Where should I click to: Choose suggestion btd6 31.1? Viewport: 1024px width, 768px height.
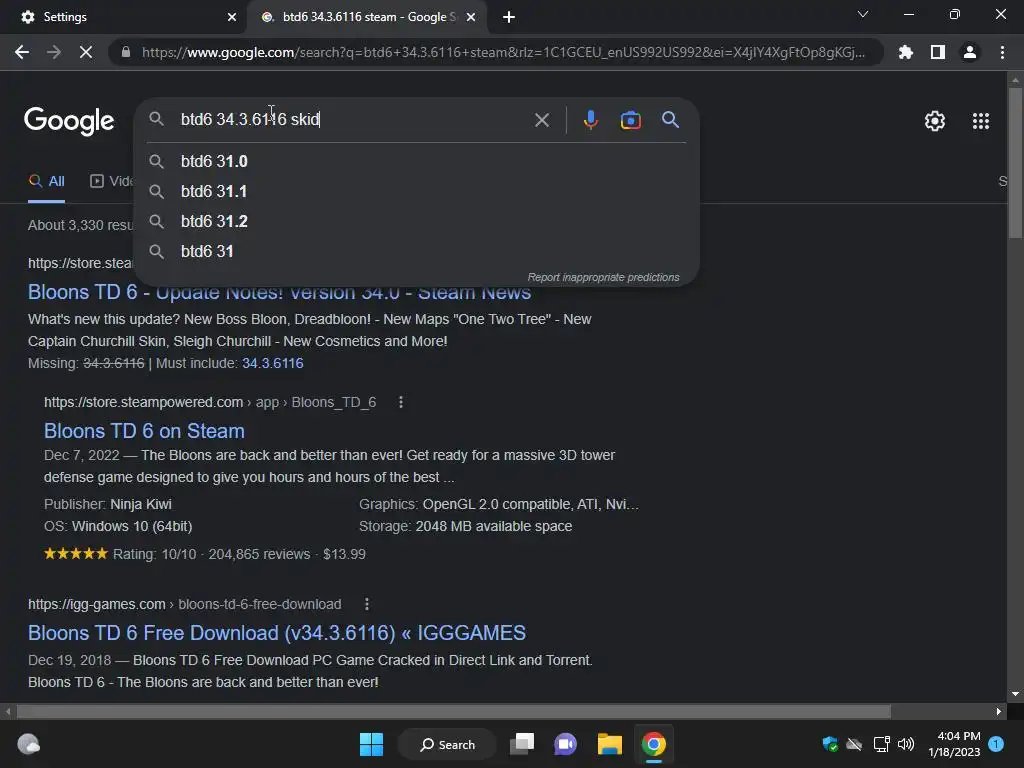pos(417,191)
